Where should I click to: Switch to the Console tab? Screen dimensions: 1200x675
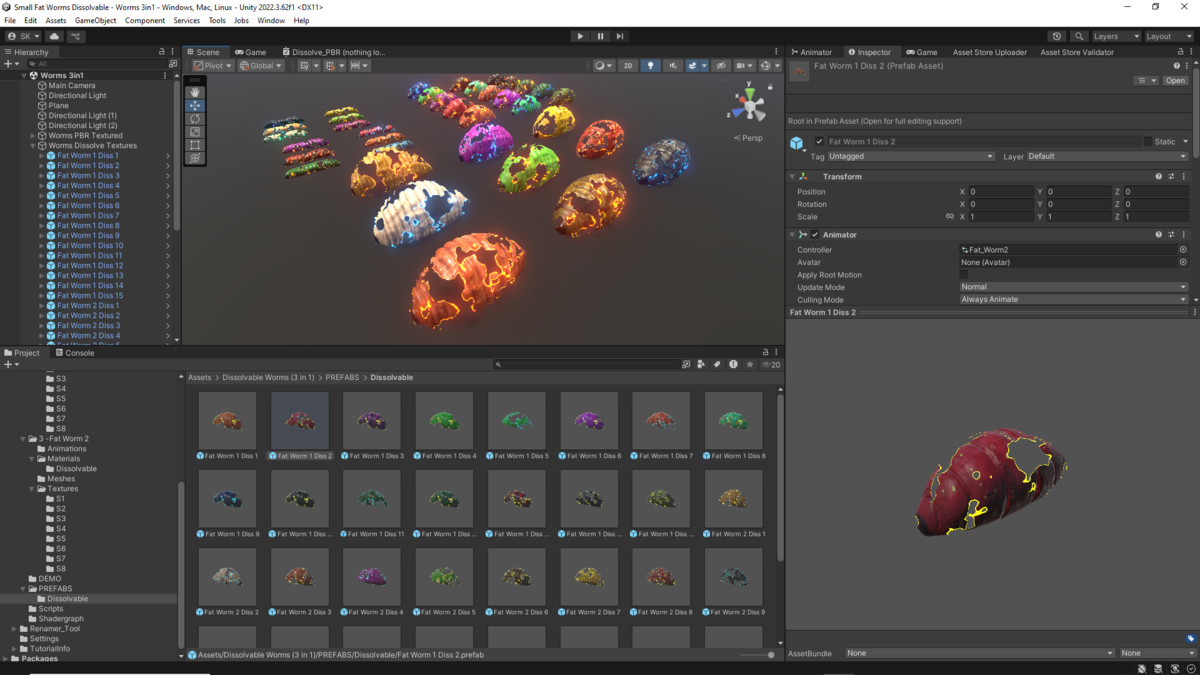click(x=75, y=353)
